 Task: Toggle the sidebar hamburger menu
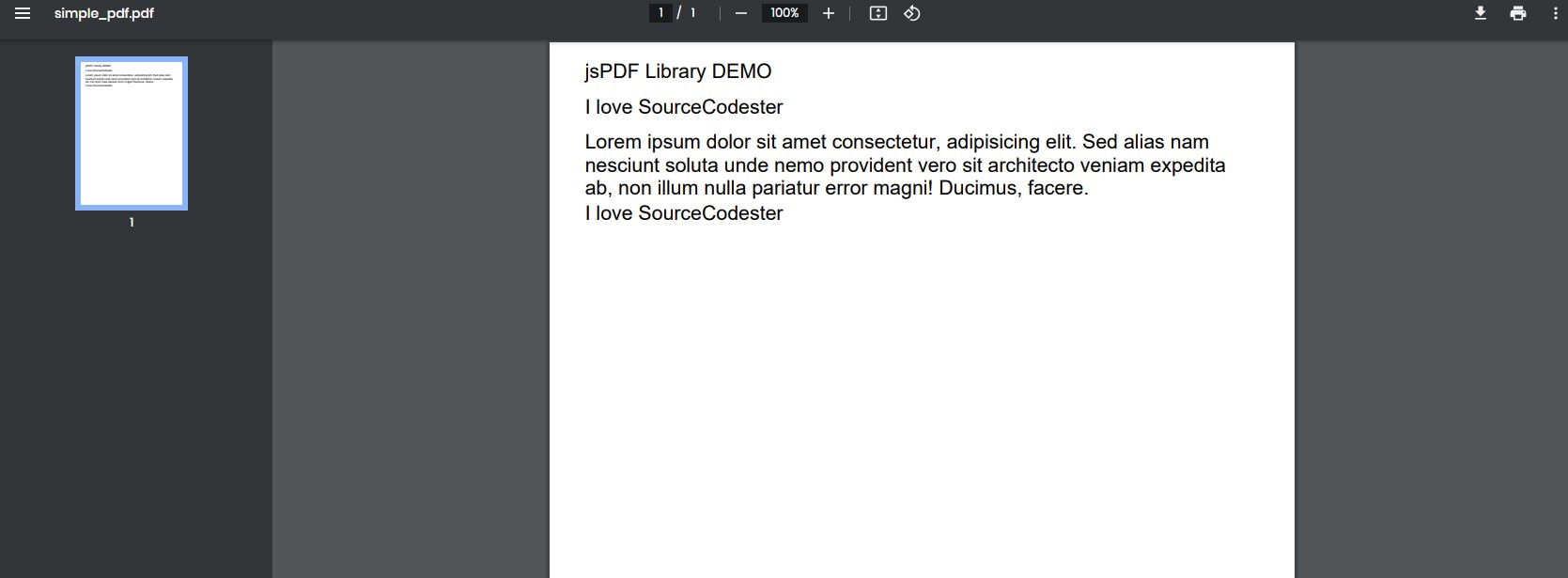coord(23,13)
